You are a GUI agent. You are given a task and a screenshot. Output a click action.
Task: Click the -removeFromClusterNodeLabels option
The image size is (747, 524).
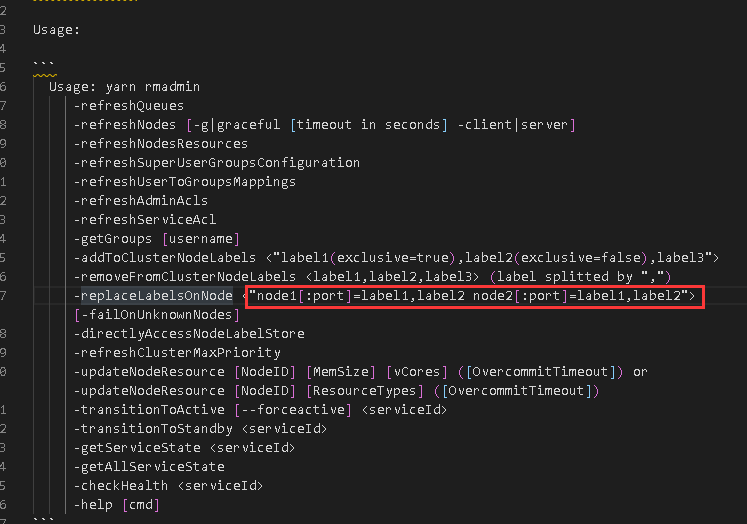185,277
